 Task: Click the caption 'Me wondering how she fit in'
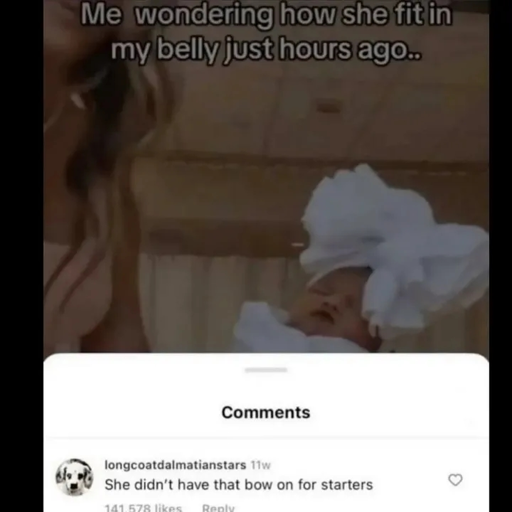pos(266,16)
